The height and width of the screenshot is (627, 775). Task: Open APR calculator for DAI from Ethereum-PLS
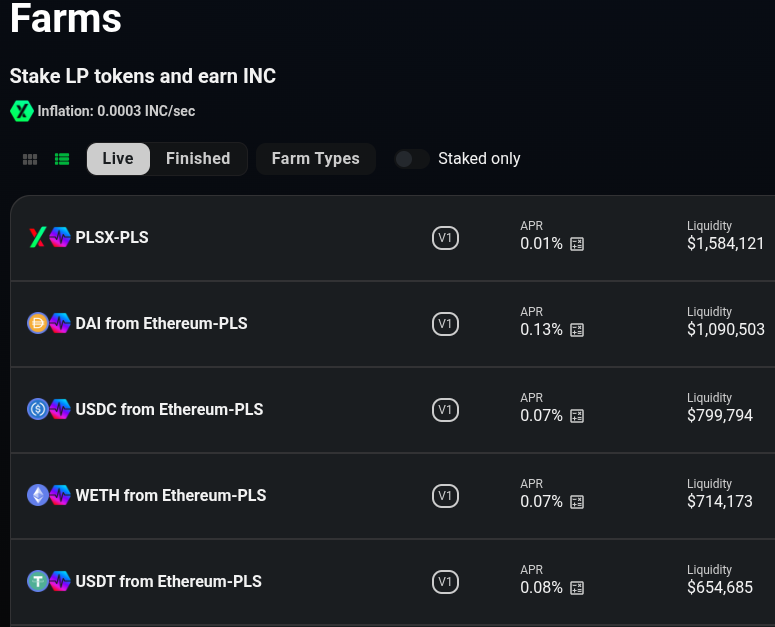[577, 330]
